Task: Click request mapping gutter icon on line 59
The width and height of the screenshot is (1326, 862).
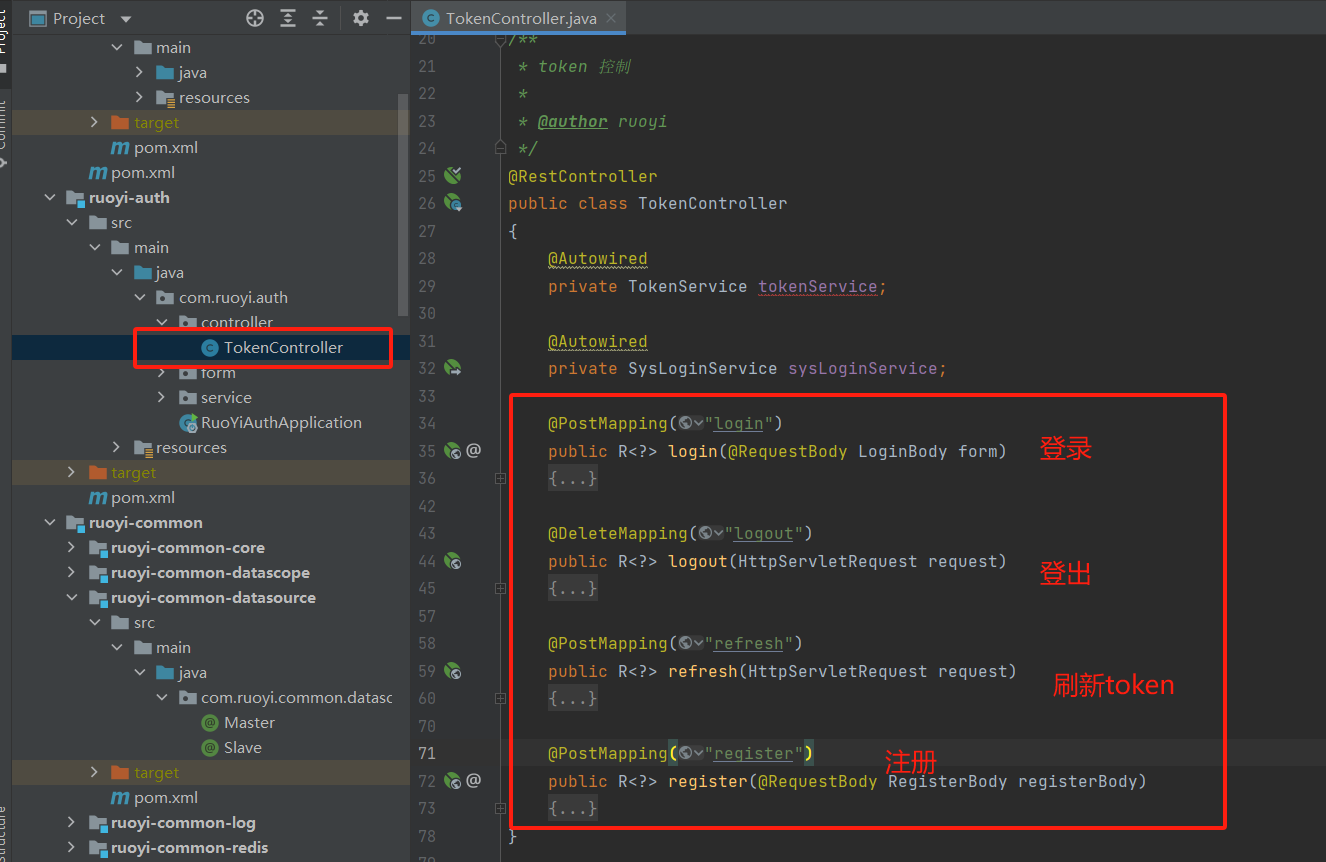Action: 453,671
